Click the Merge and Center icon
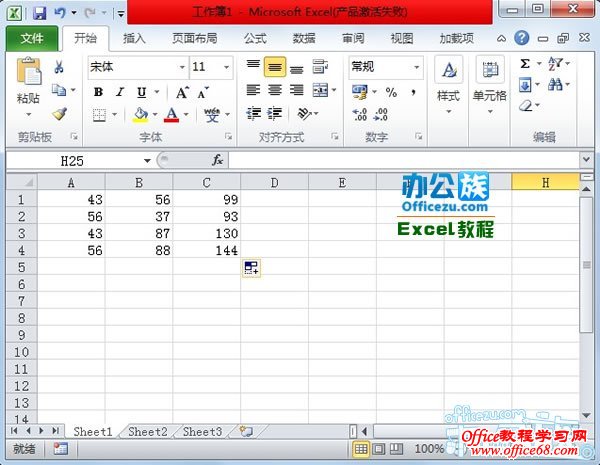This screenshot has width=600, height=465. click(320, 90)
